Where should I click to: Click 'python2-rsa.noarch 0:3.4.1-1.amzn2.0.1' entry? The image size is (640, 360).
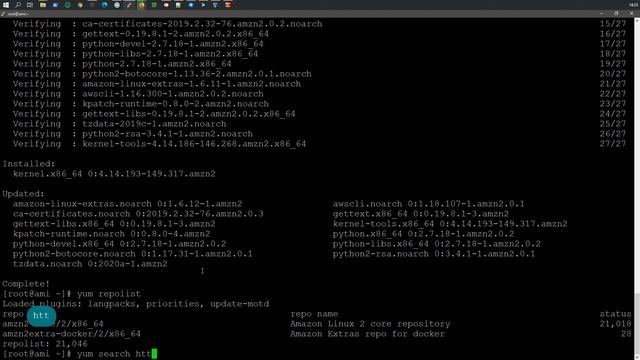tap(434, 254)
